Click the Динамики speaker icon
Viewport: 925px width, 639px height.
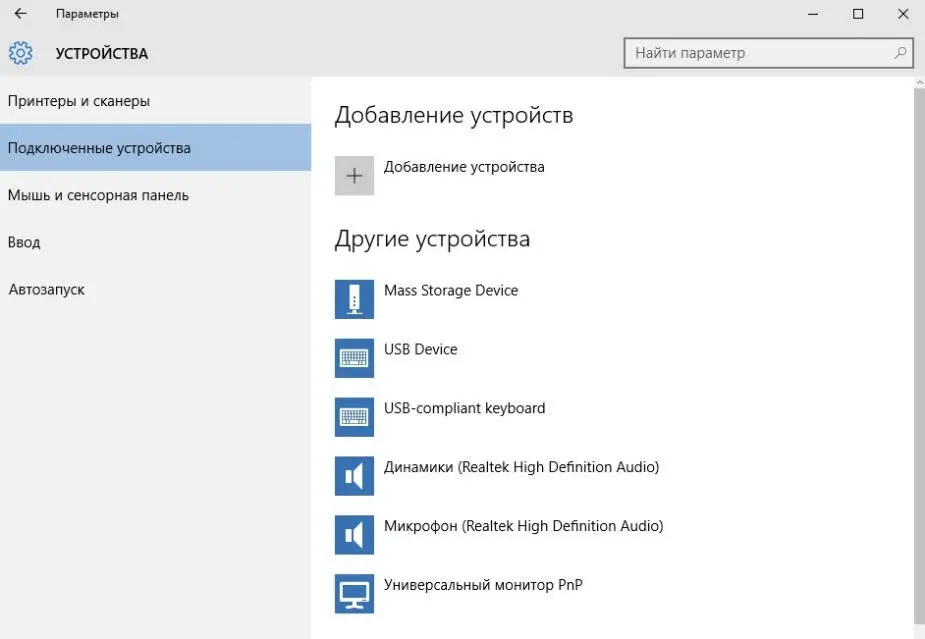pyautogui.click(x=354, y=476)
